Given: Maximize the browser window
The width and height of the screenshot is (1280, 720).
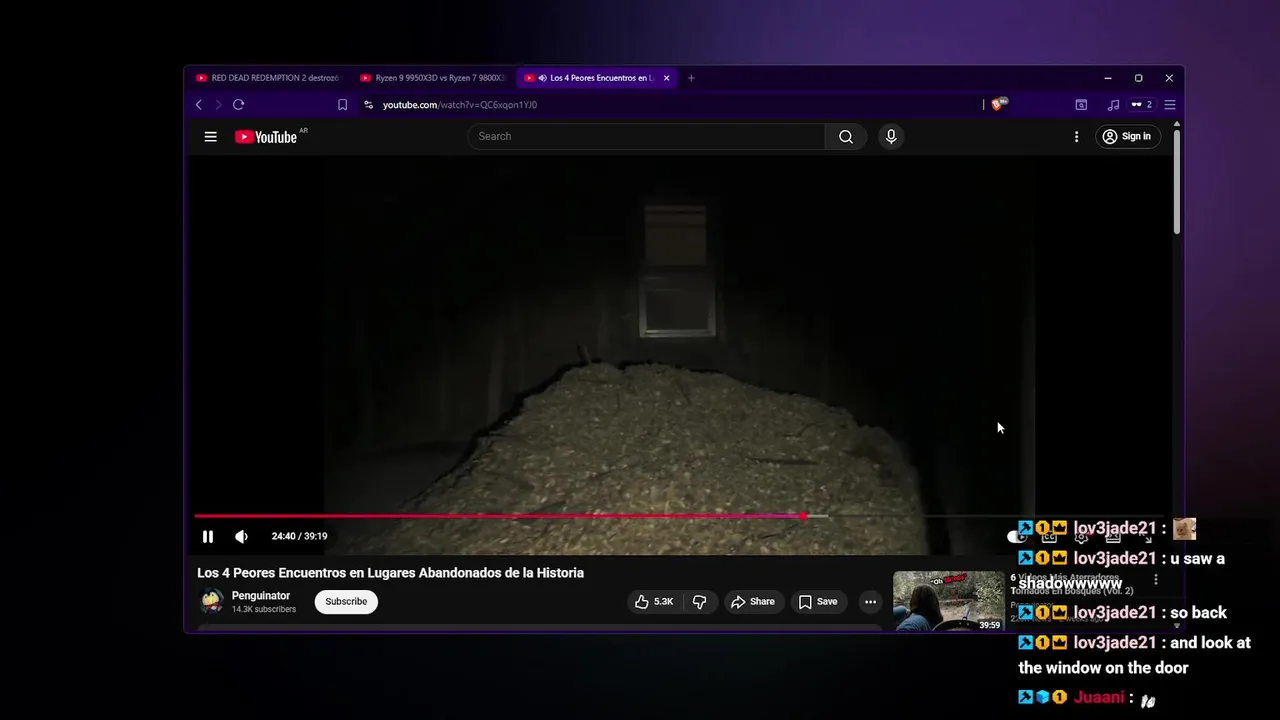Looking at the screenshot, I should click(1138, 78).
